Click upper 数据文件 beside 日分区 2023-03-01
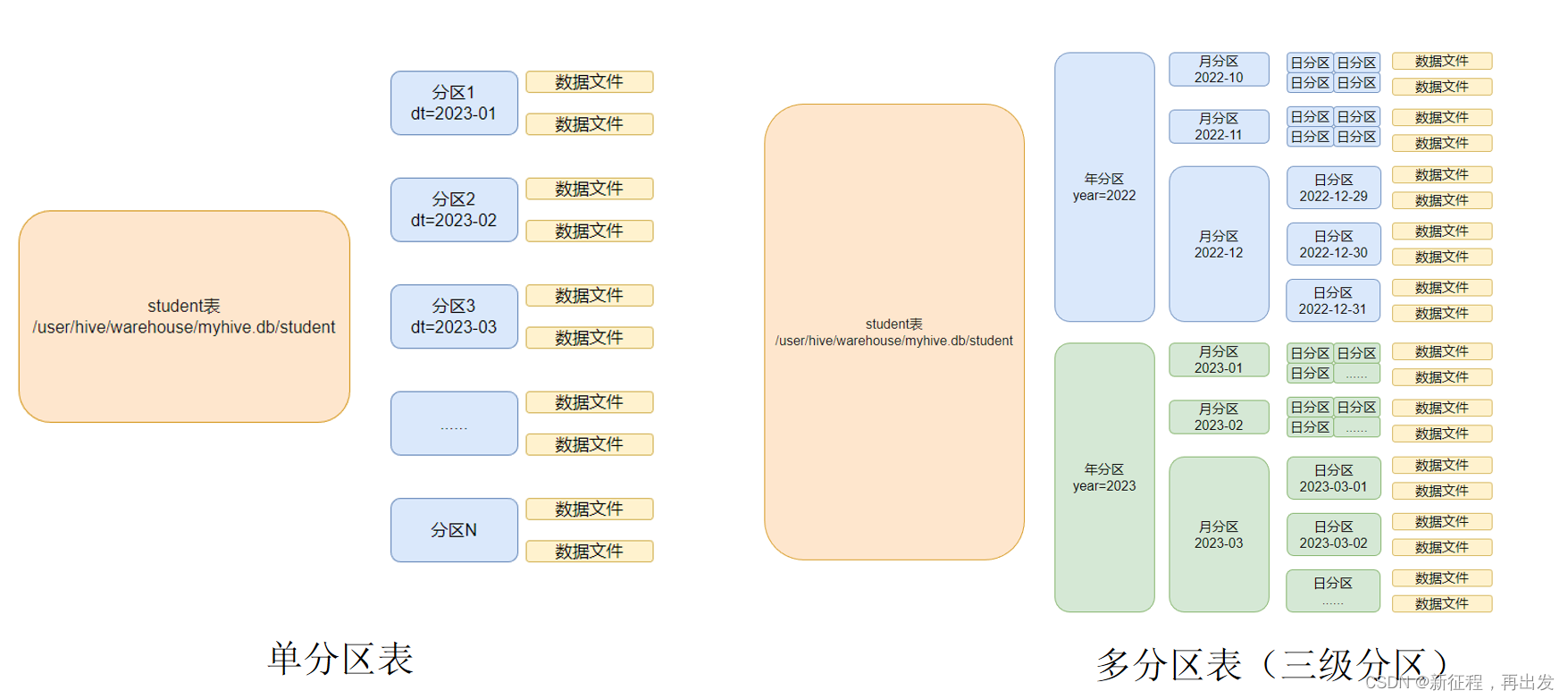The image size is (1568, 699). click(x=1442, y=465)
